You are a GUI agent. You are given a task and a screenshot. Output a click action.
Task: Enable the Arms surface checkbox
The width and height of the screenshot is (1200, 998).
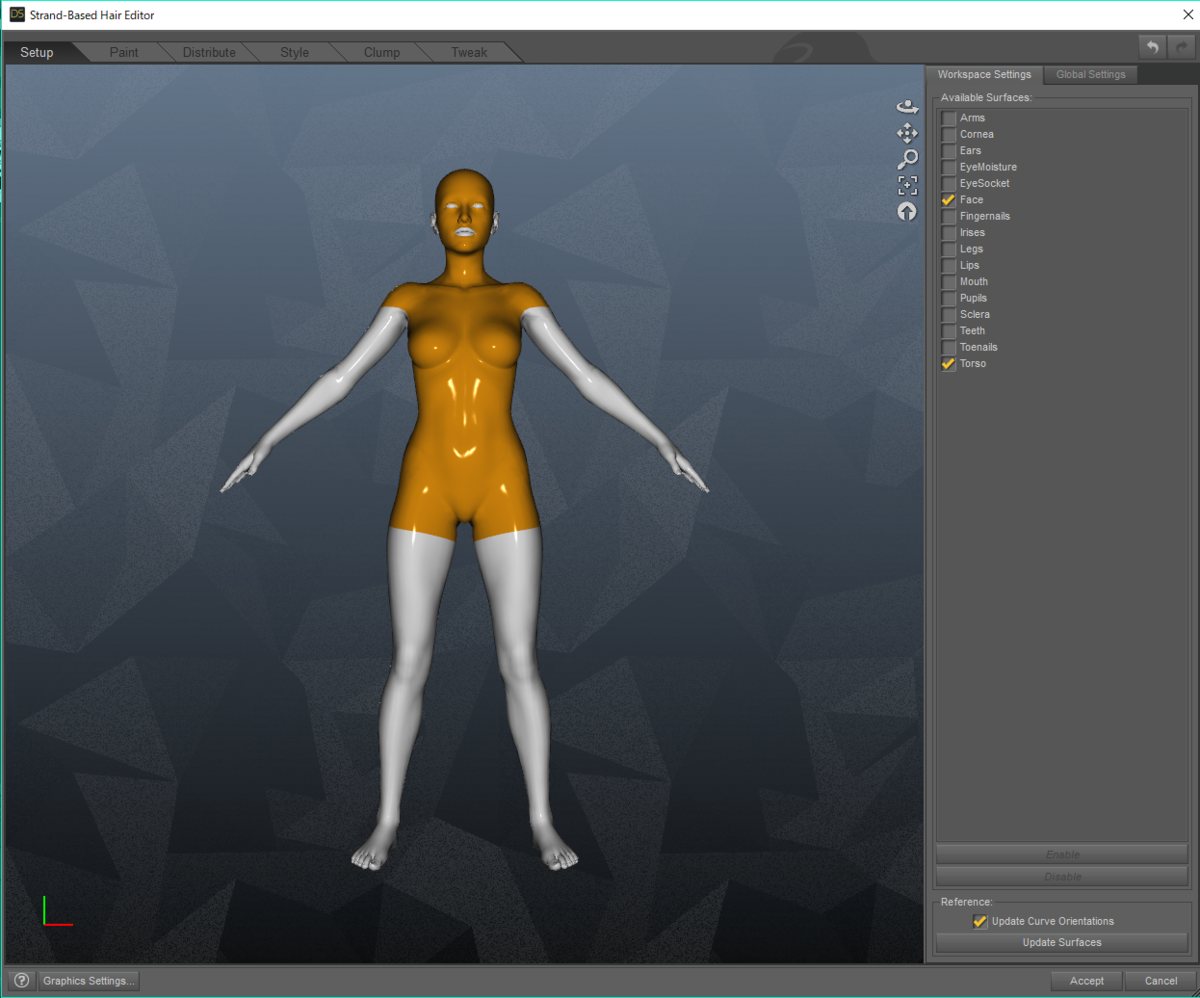948,118
